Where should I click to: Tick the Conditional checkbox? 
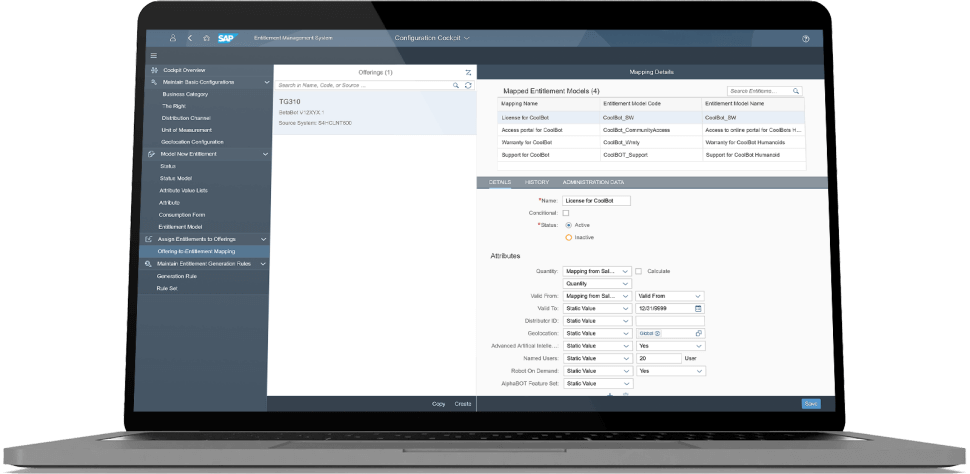click(565, 213)
